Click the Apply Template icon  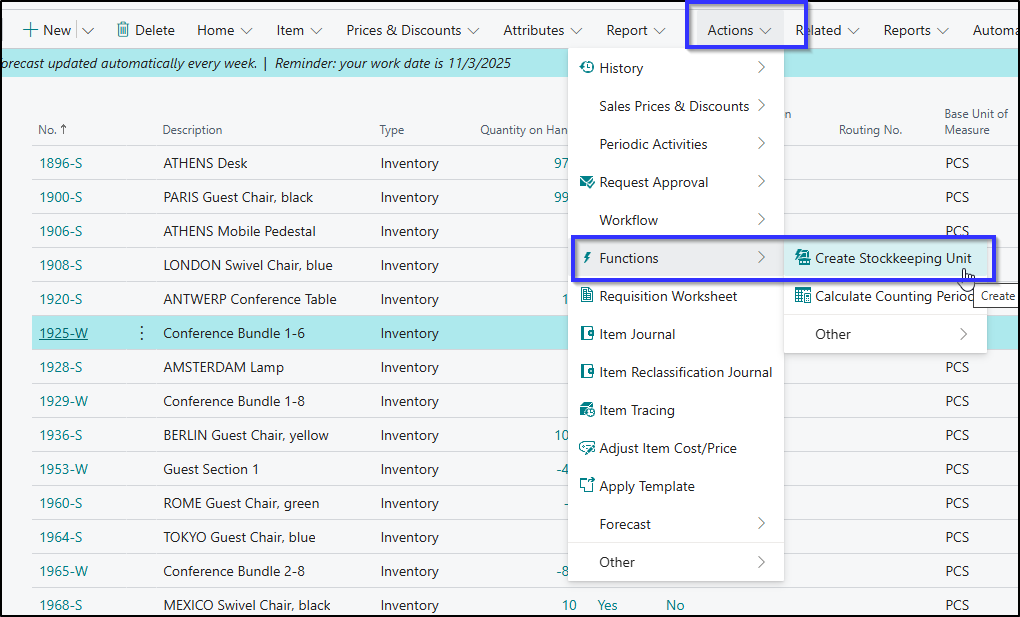point(587,486)
